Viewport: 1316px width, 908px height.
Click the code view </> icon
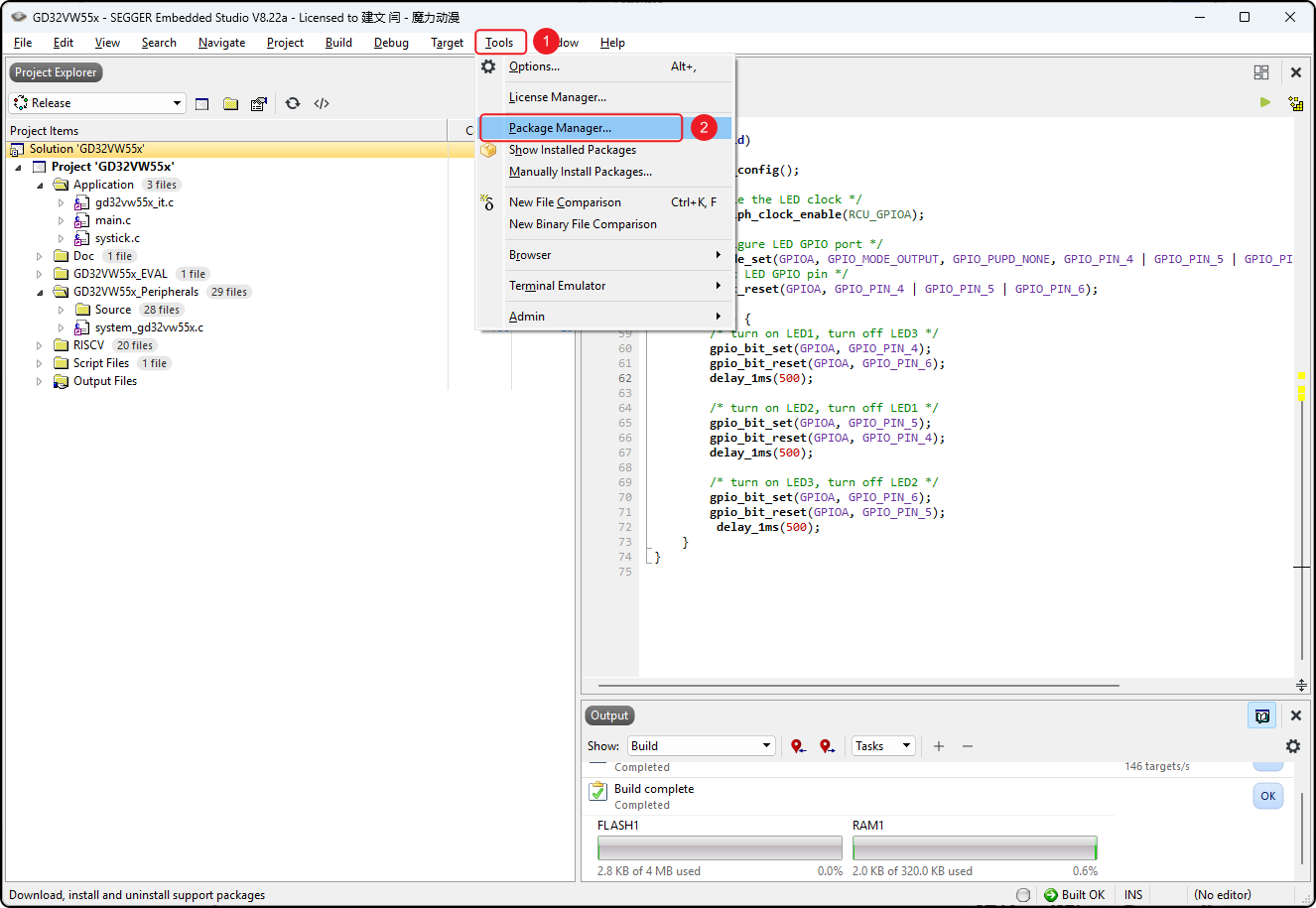(322, 103)
